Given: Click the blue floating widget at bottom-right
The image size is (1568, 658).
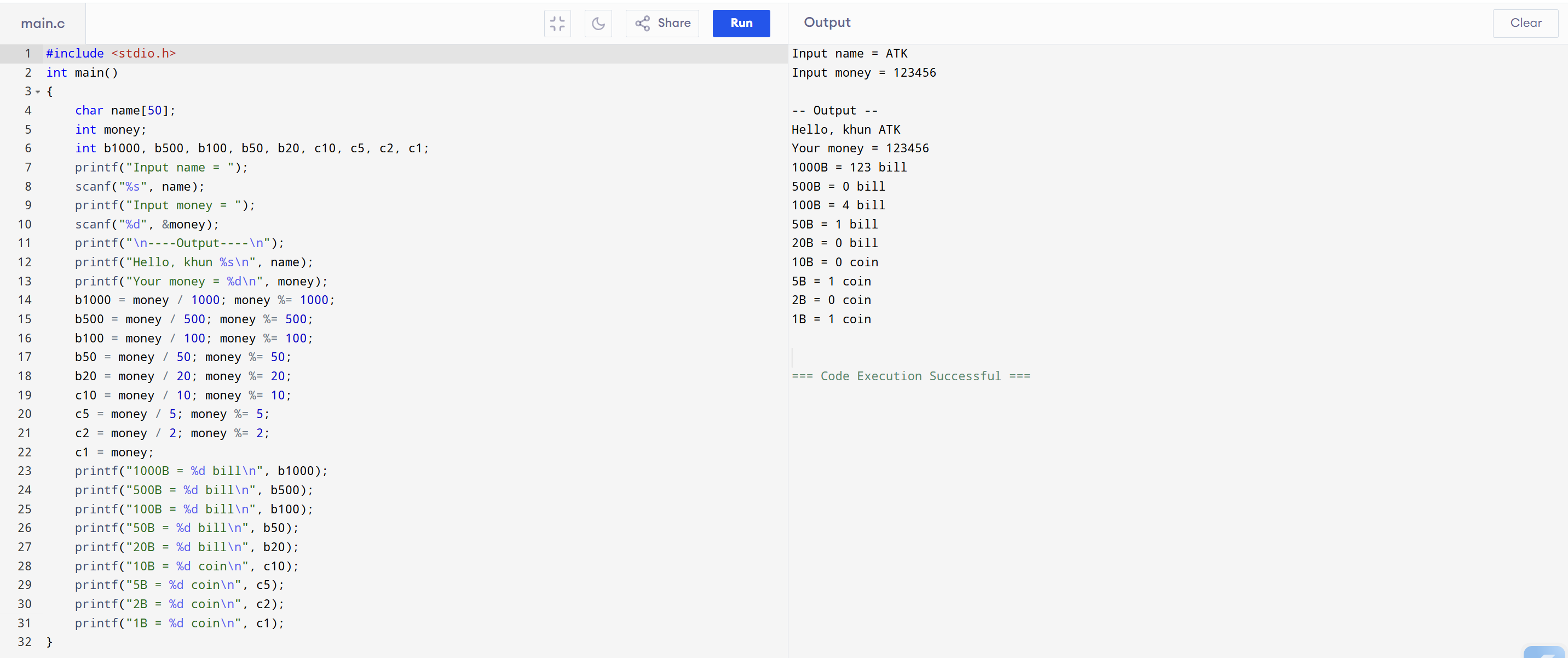Looking at the screenshot, I should tap(1545, 652).
